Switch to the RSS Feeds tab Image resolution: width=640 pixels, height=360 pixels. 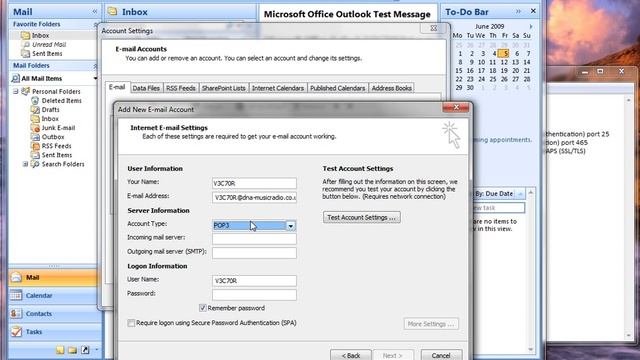click(x=181, y=88)
